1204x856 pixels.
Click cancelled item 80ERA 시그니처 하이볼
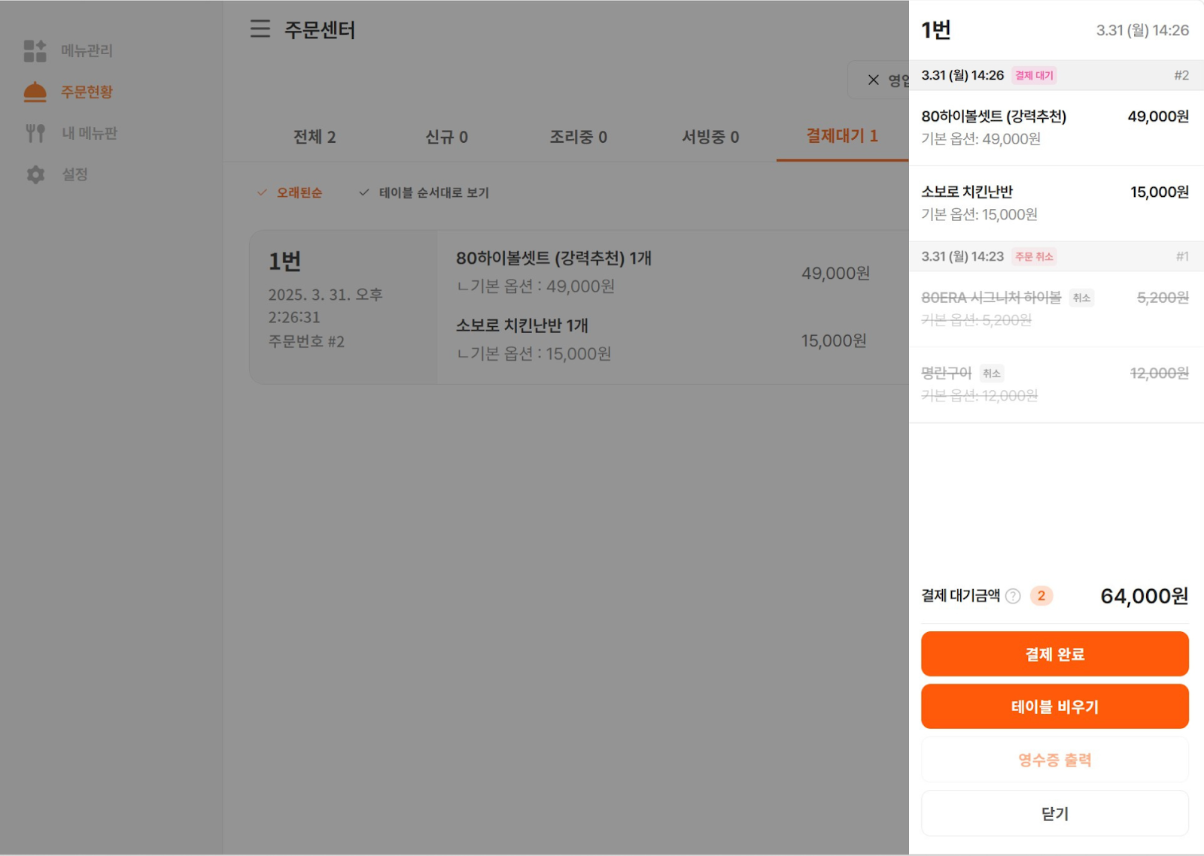tap(991, 297)
